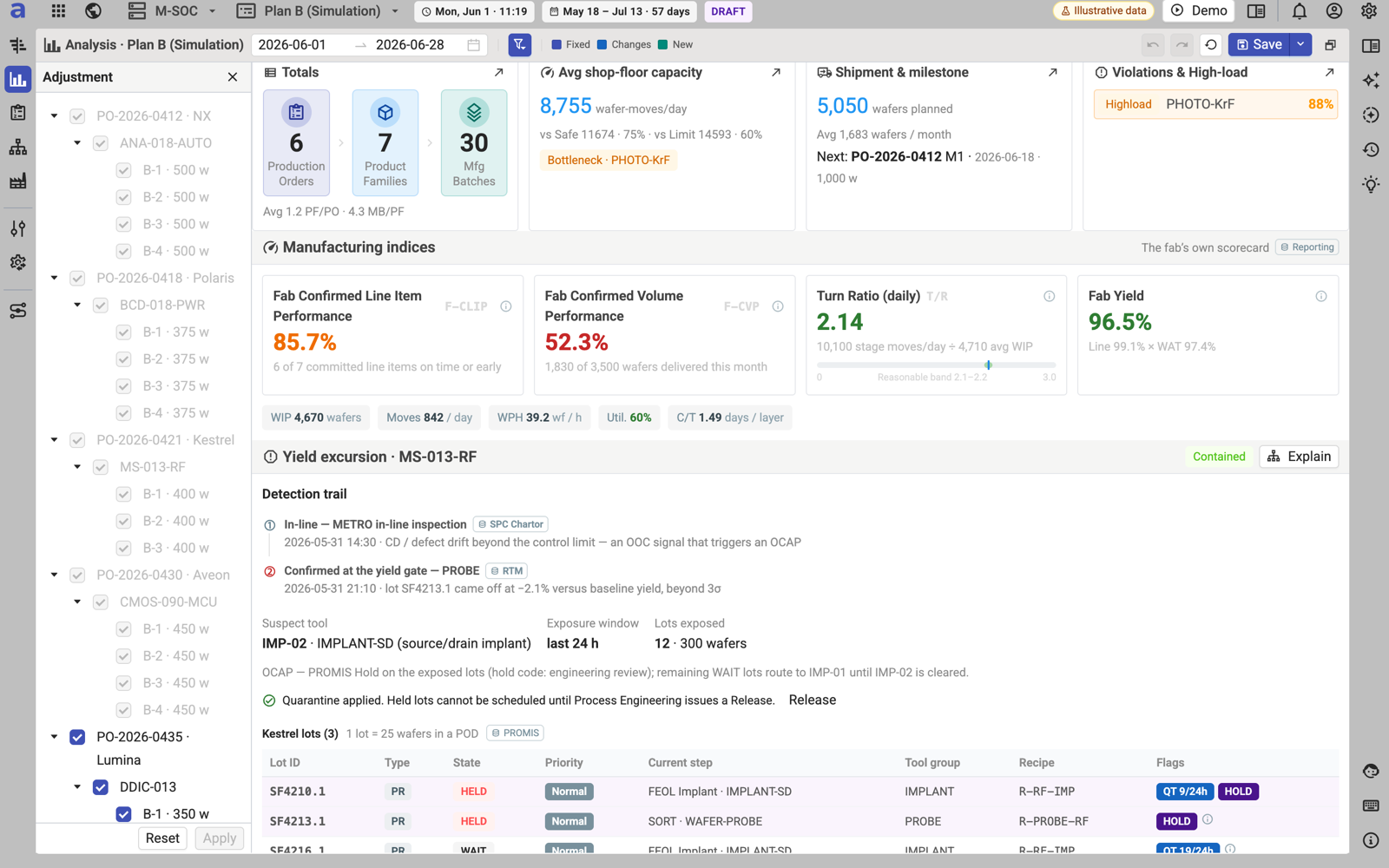1389x868 pixels.
Task: Toggle the book panel icon beside Demo
Action: tap(1256, 11)
